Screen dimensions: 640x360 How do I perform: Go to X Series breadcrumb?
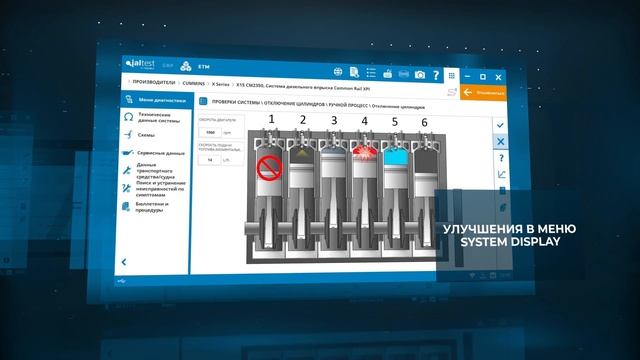coord(220,84)
